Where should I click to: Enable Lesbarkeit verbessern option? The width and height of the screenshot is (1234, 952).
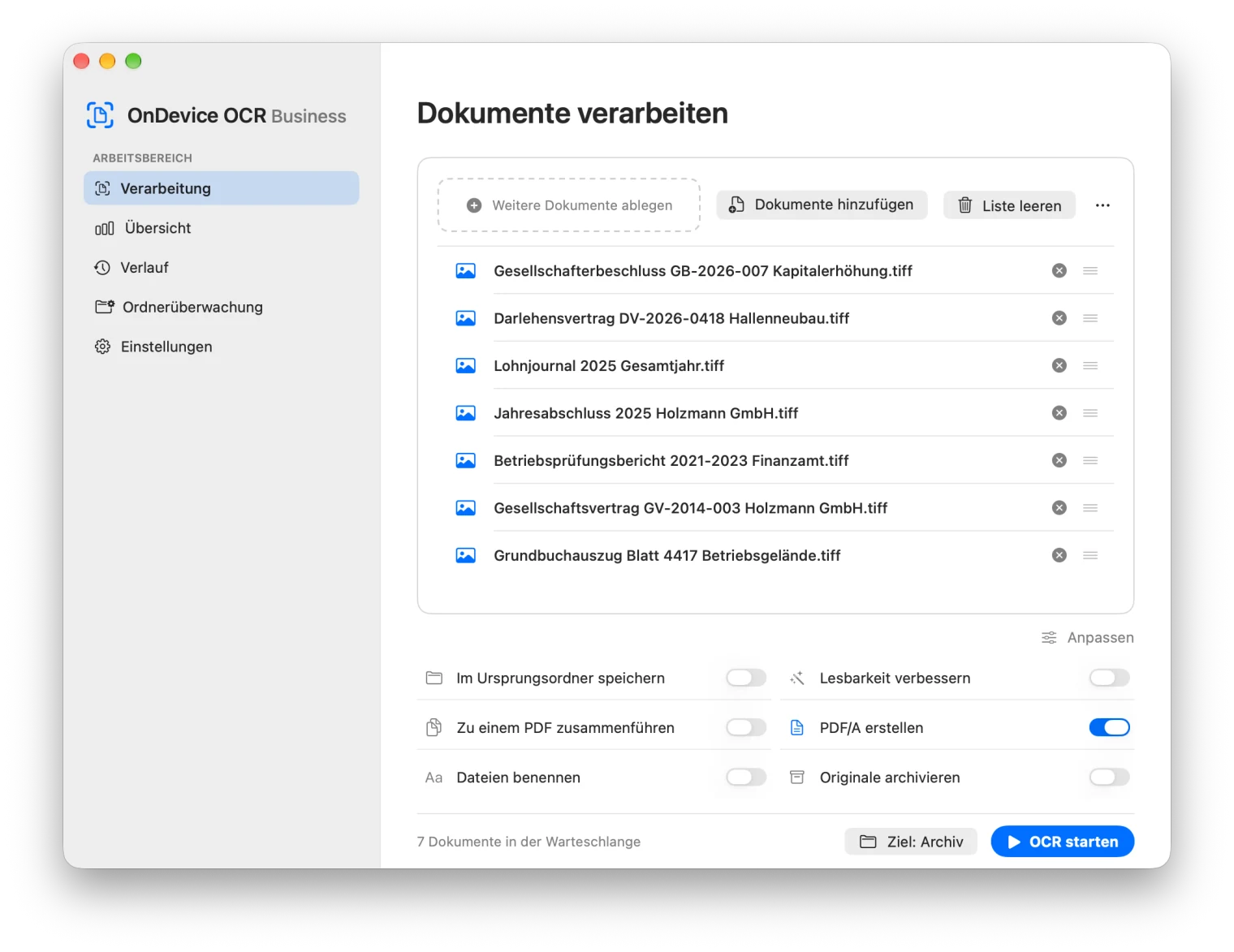[x=1109, y=678]
